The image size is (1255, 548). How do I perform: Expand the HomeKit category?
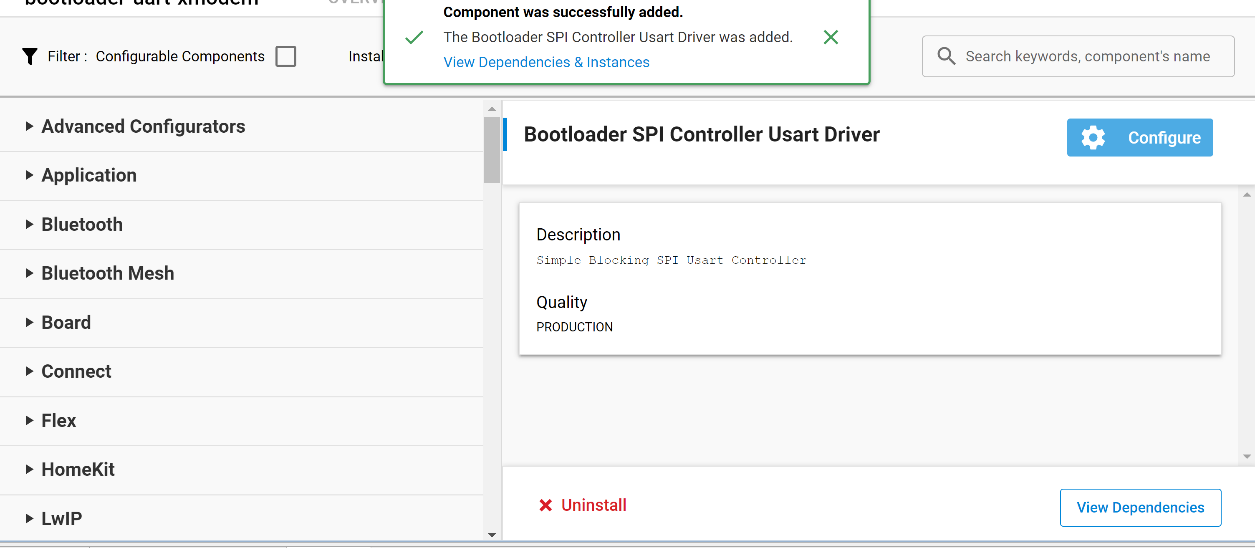point(30,470)
